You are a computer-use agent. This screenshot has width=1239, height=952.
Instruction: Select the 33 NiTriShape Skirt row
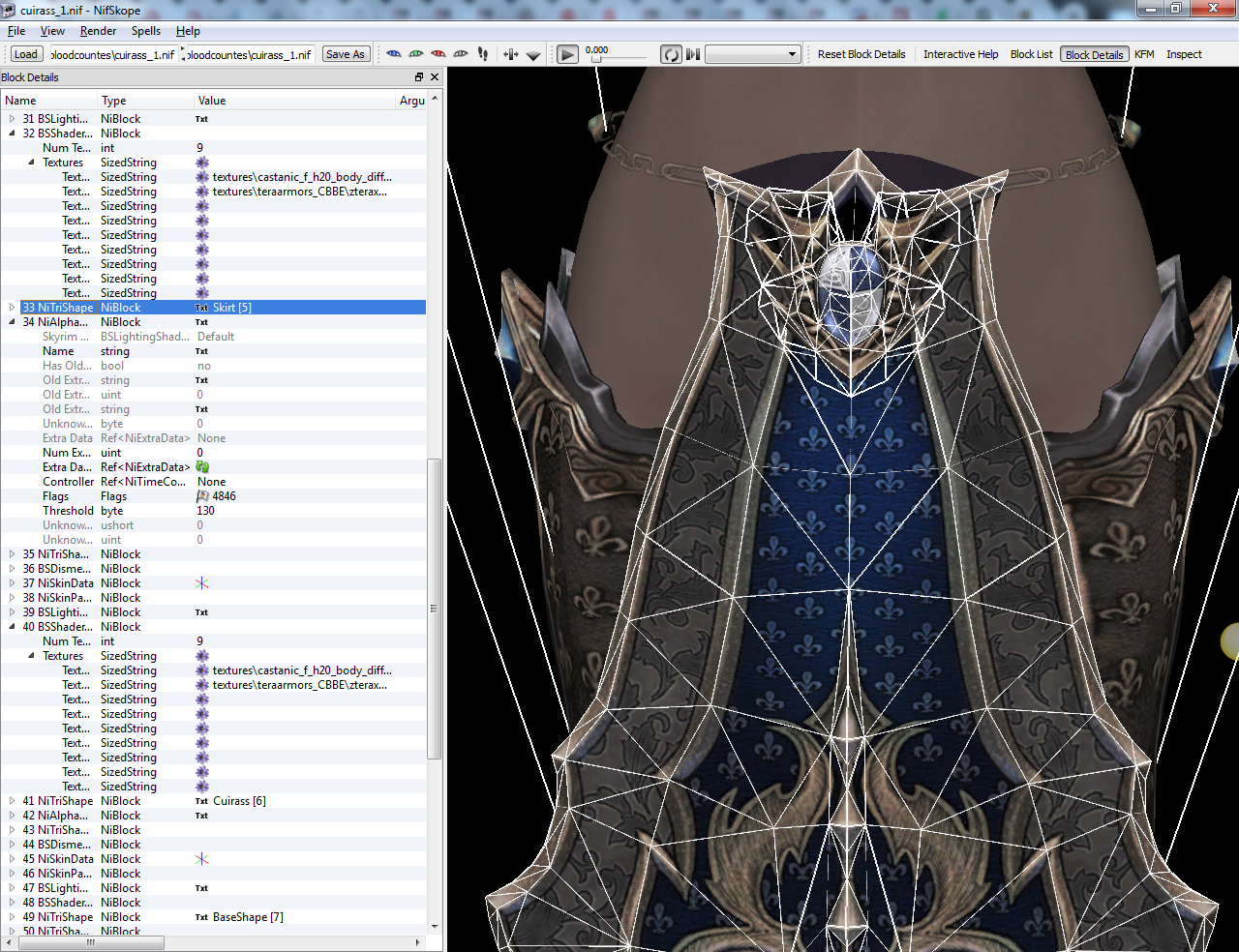tap(213, 308)
